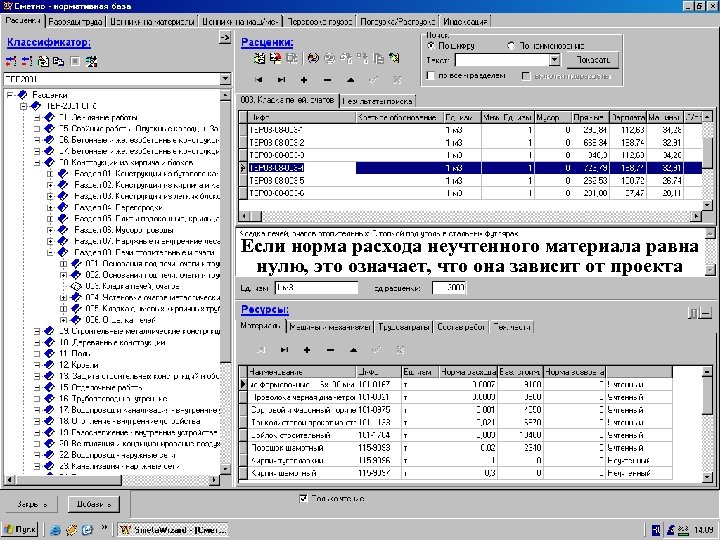Open the 'Погрузка/Разгрузка' top tab

(x=397, y=22)
